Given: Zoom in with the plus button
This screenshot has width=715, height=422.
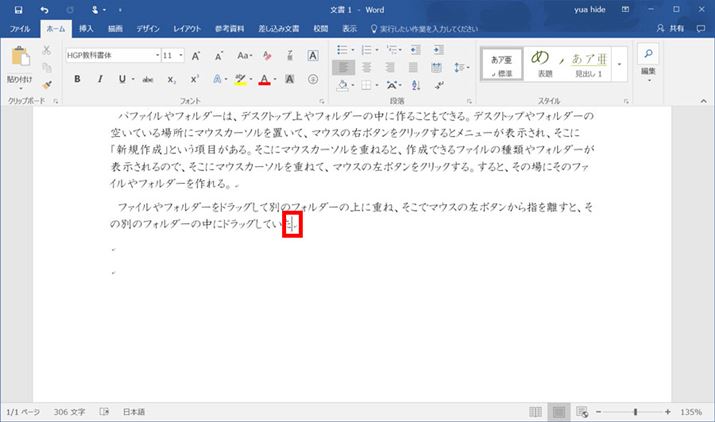Looking at the screenshot, I should point(668,412).
